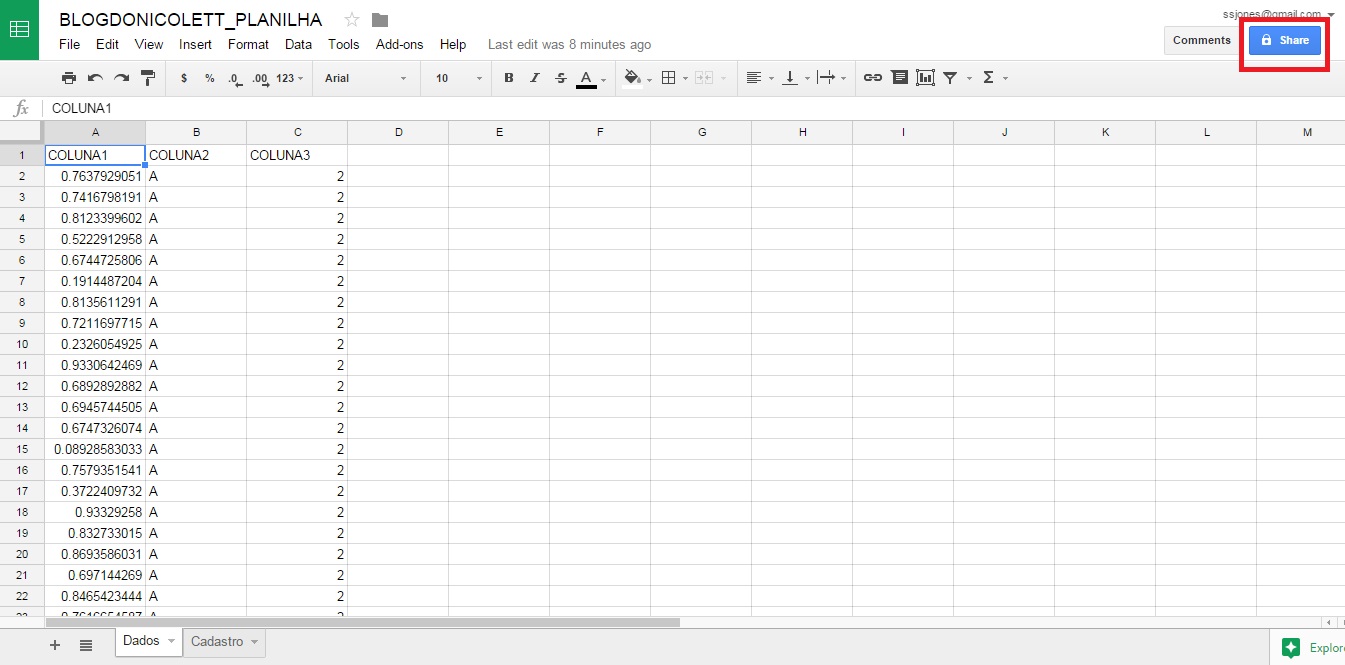
Task: Open the Arial font dropdown
Action: 365,78
